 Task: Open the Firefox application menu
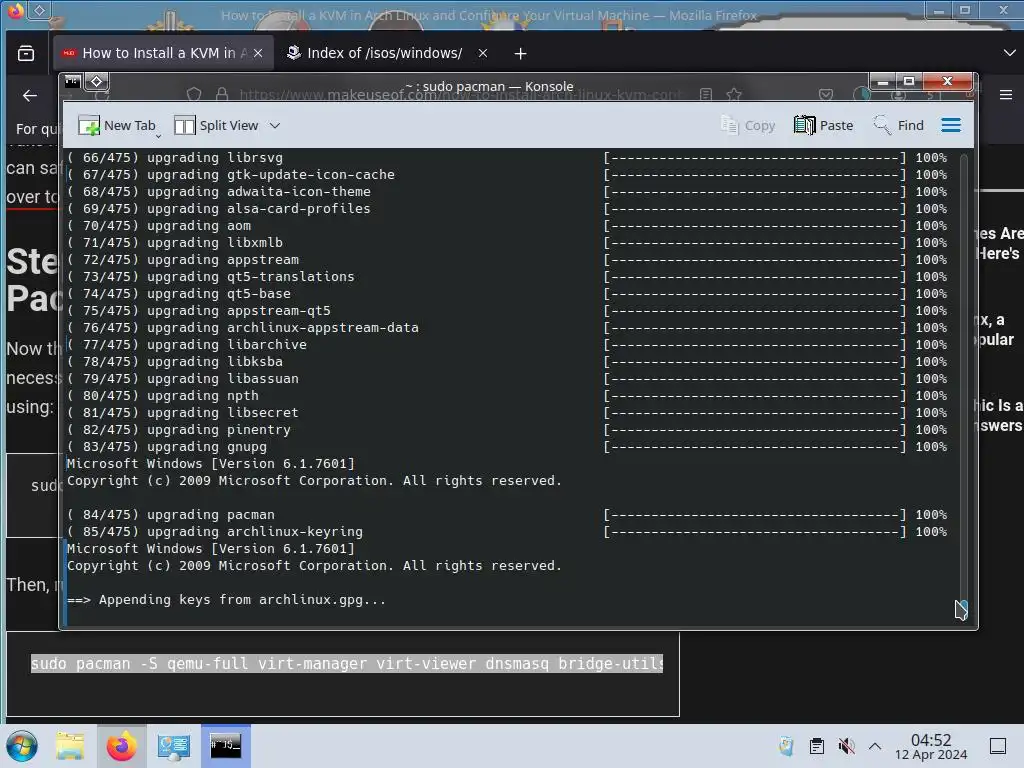1006,95
